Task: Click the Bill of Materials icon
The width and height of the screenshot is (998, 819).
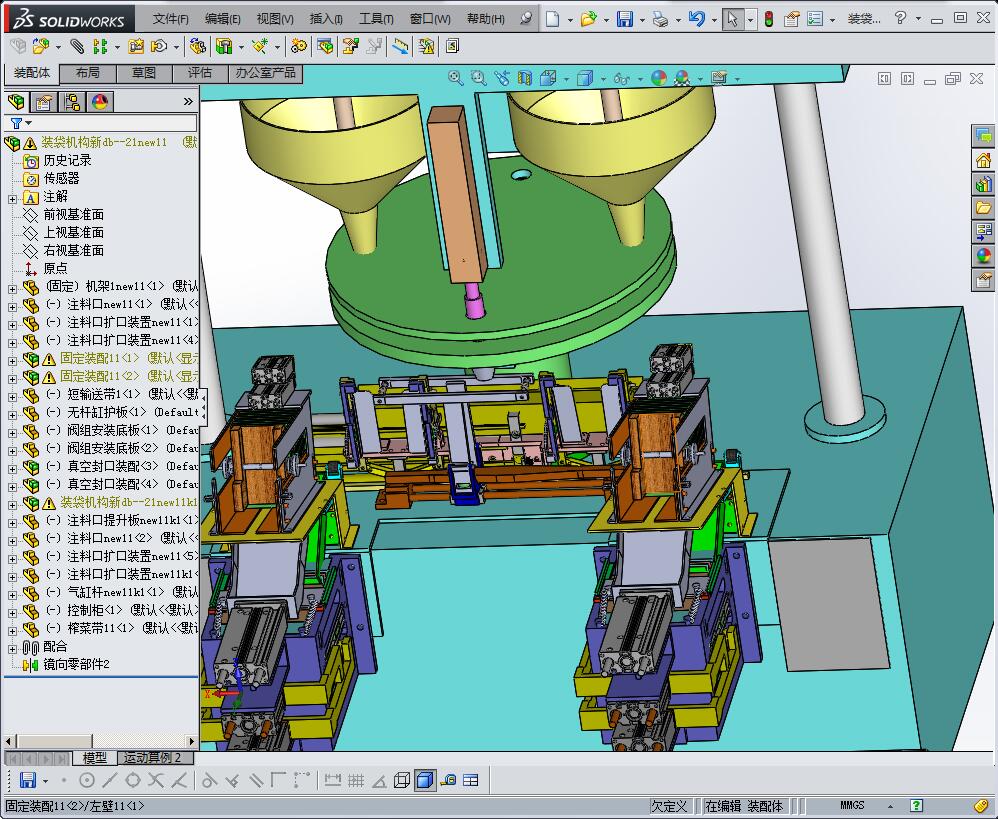Action: point(325,46)
